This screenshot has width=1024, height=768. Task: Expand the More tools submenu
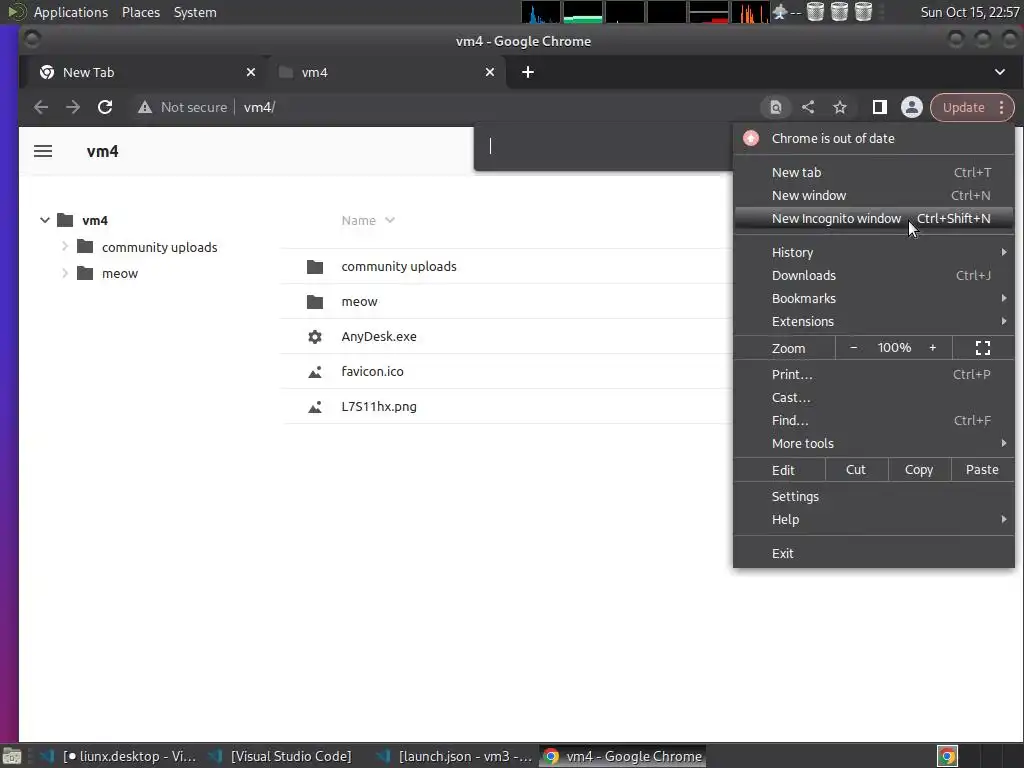pyautogui.click(x=874, y=443)
